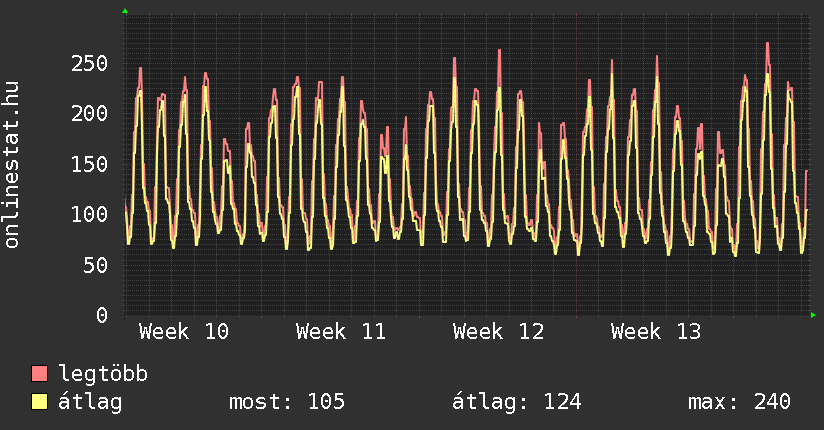Click the 0 y-axis origin label

coord(102,315)
